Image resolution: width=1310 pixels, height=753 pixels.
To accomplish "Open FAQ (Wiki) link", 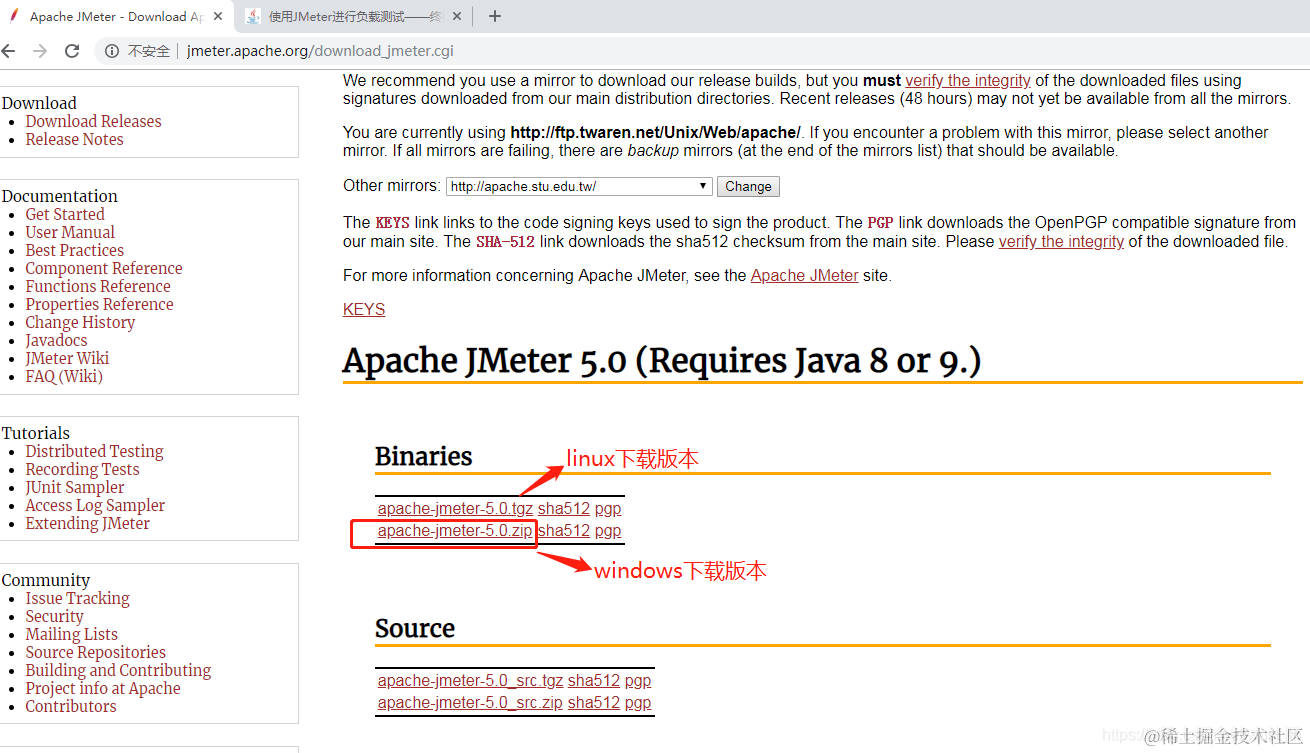I will coord(64,376).
